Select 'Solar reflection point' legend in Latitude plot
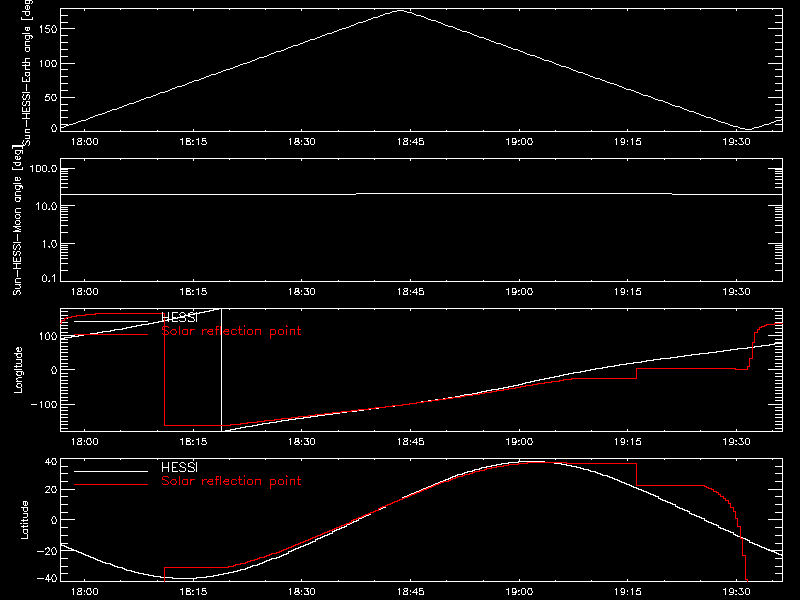 pos(231,481)
